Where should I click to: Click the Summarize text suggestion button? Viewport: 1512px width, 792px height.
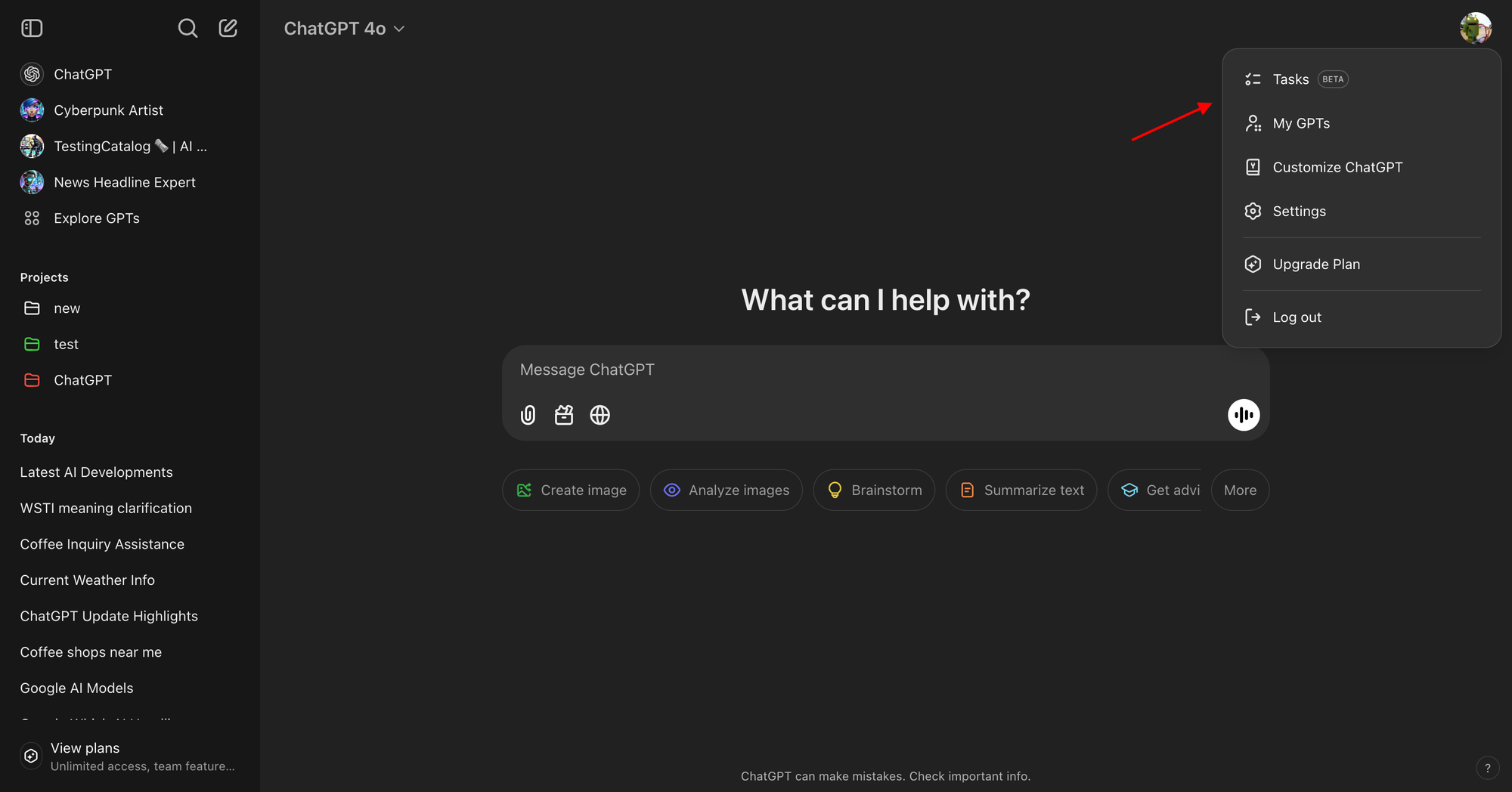click(x=1021, y=490)
